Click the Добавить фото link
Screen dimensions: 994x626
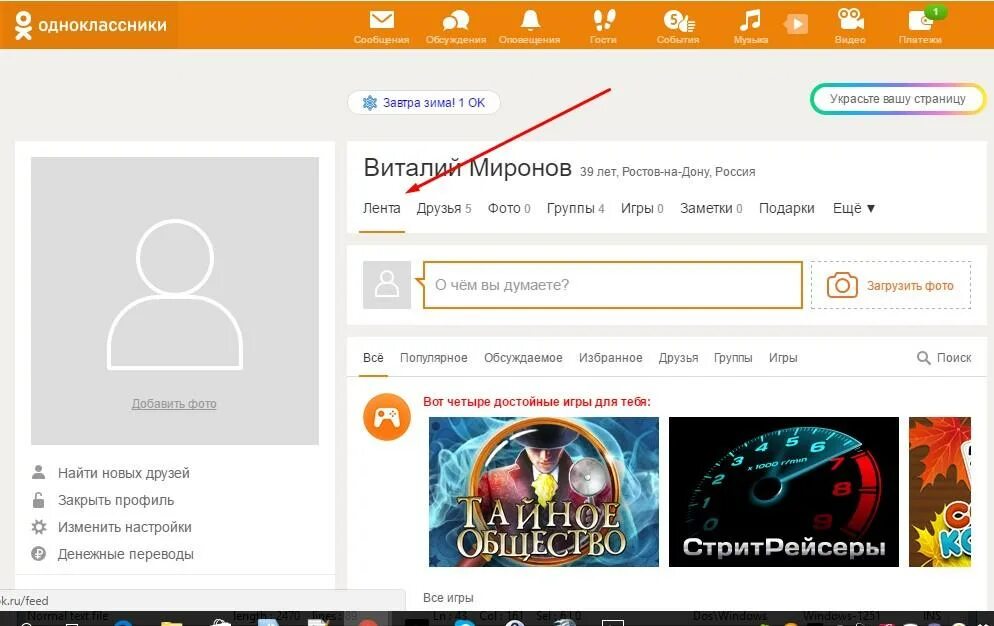click(174, 403)
